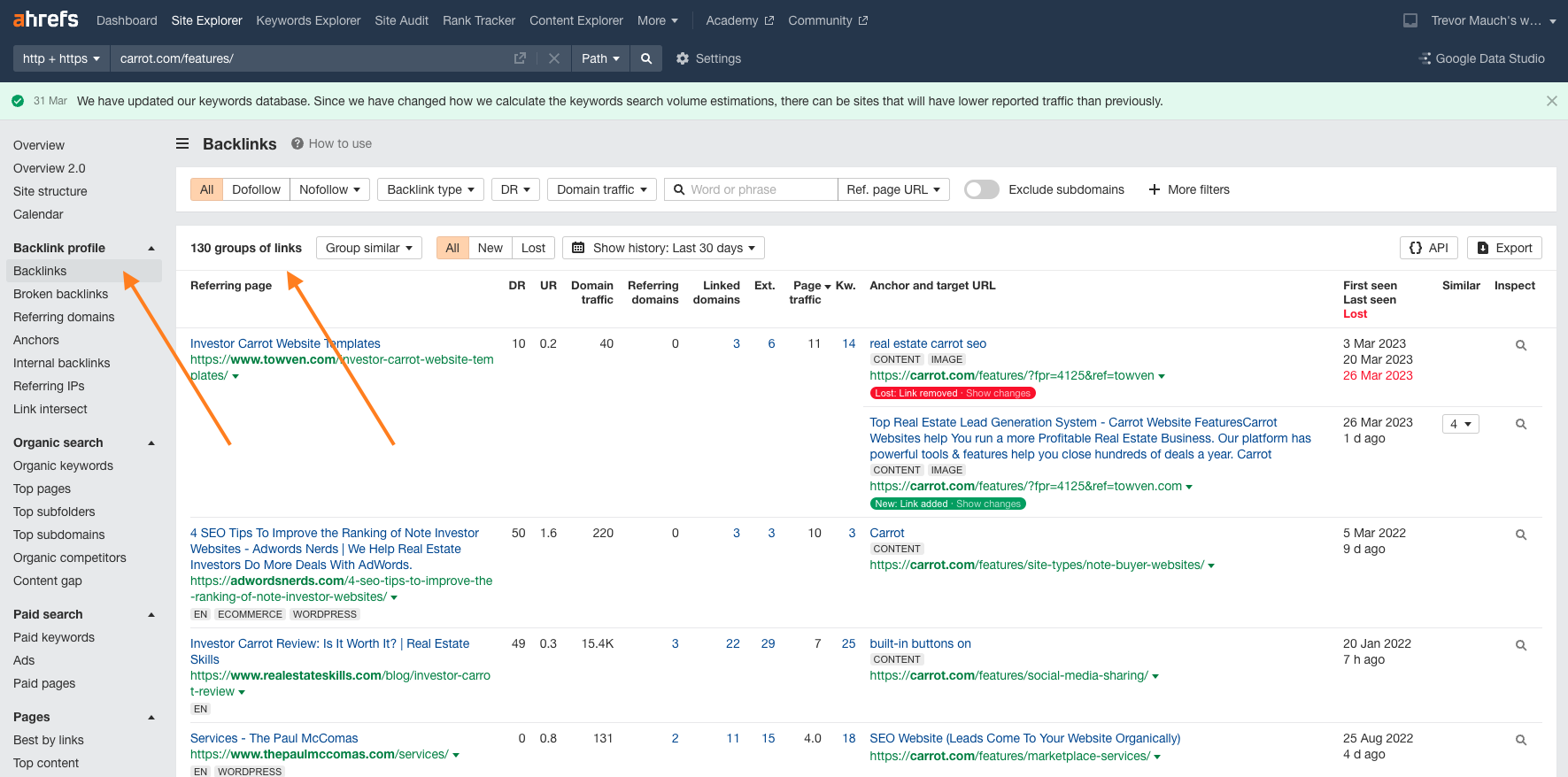Select the All link-type filter
Viewport: 1568px width, 777px height.
coord(206,189)
